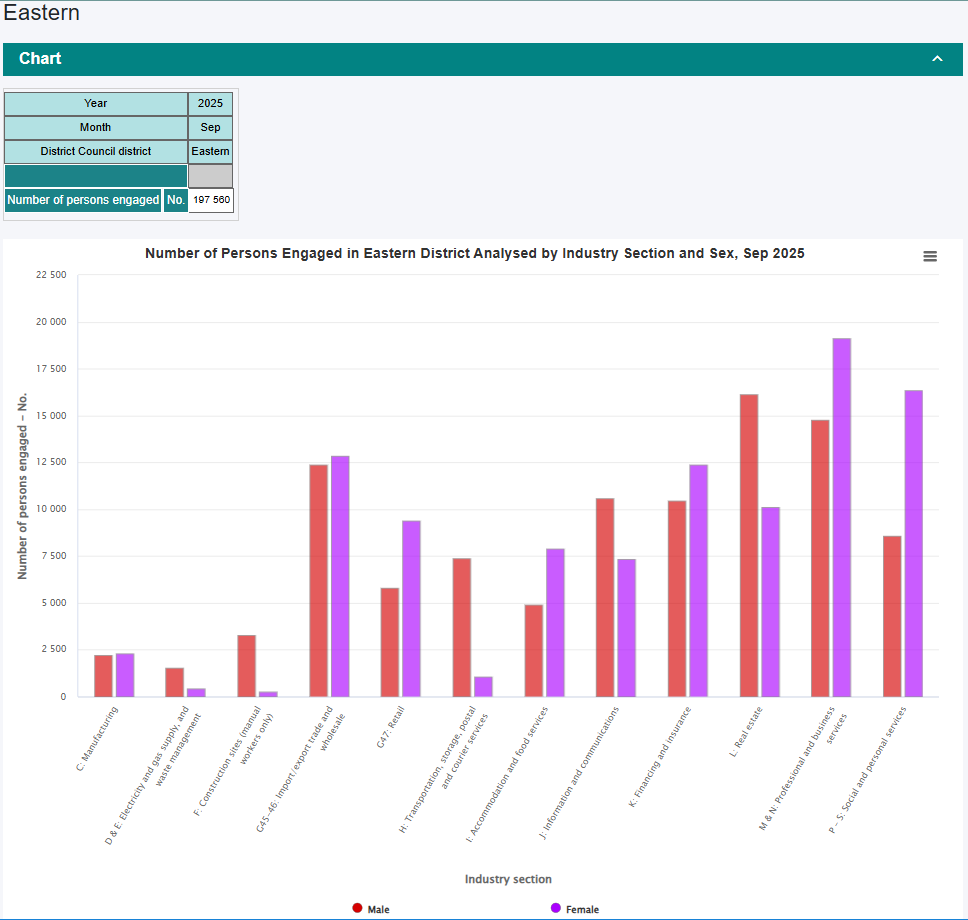Click the red Male legend marker
This screenshot has height=920, width=968.
click(358, 908)
